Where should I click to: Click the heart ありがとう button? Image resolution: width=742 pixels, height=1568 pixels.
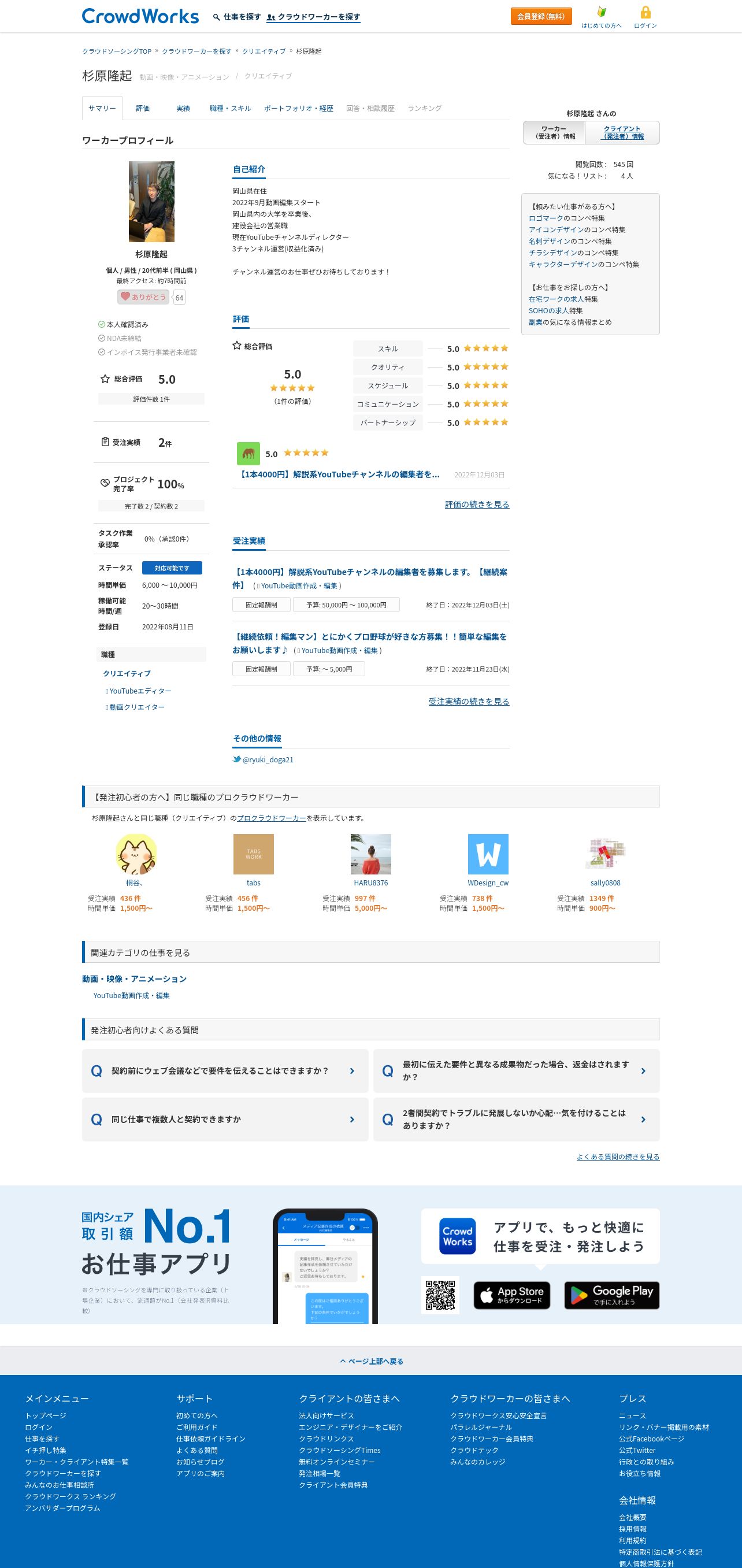click(x=143, y=297)
